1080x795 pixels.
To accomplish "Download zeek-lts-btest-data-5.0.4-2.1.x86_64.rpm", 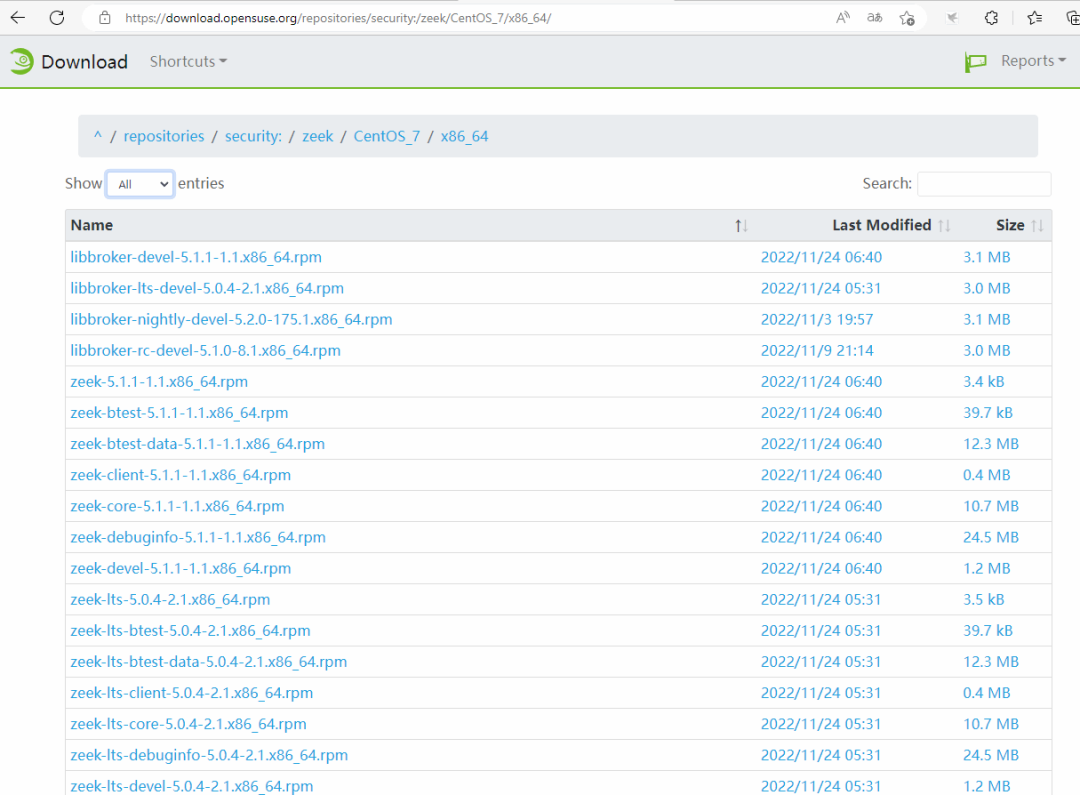I will click(x=209, y=661).
